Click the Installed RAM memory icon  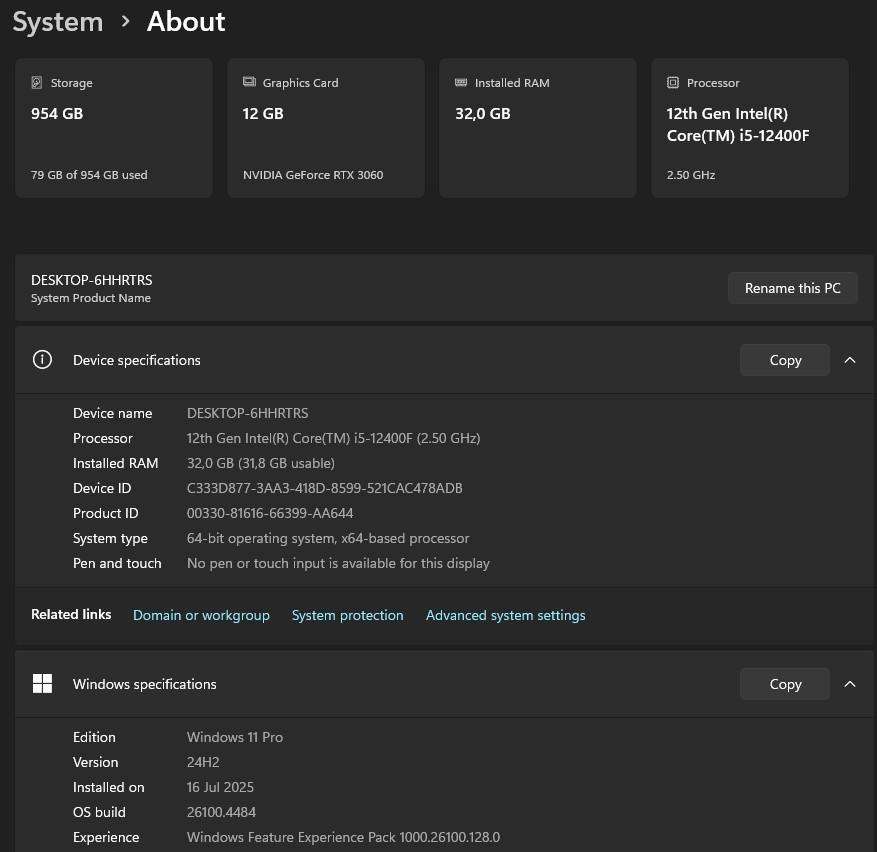pyautogui.click(x=461, y=82)
